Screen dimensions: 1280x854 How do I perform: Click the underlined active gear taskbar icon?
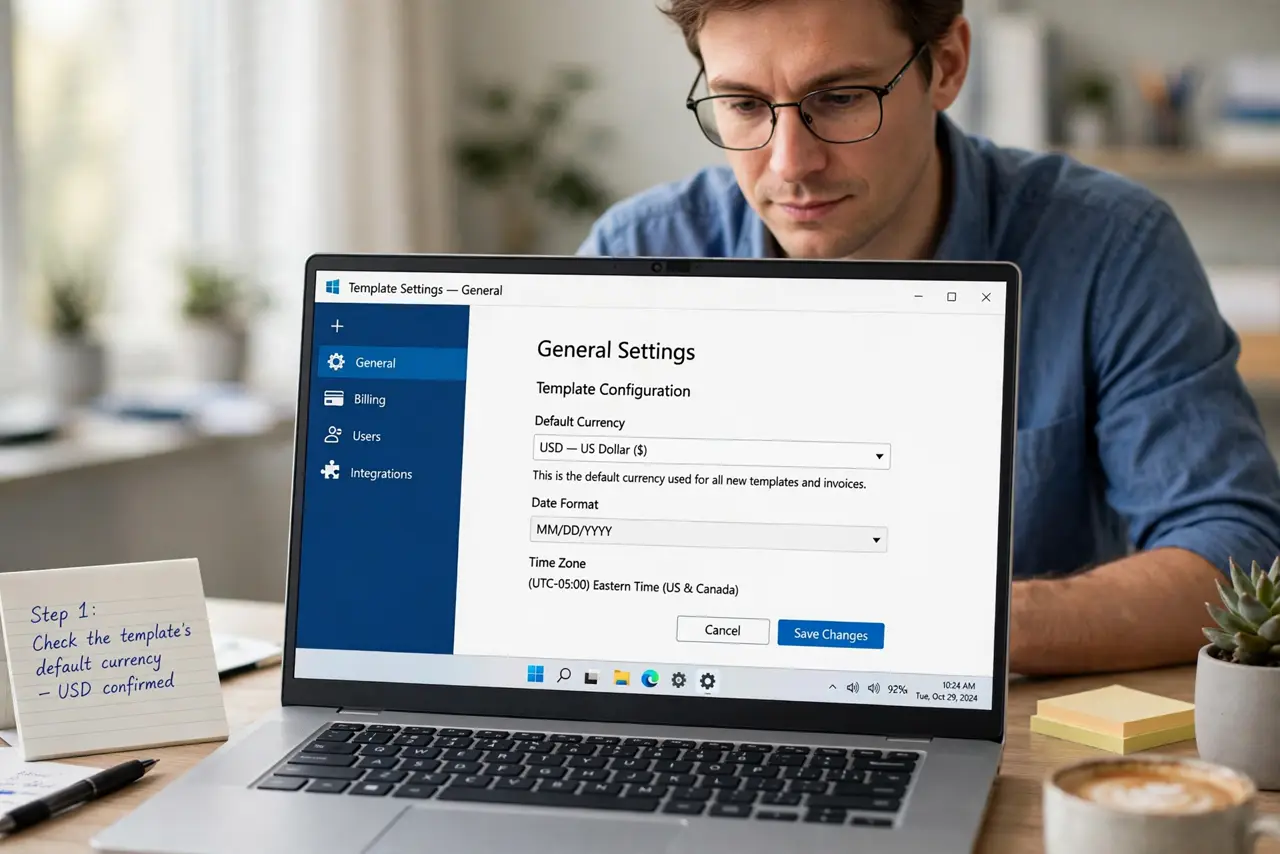point(708,681)
